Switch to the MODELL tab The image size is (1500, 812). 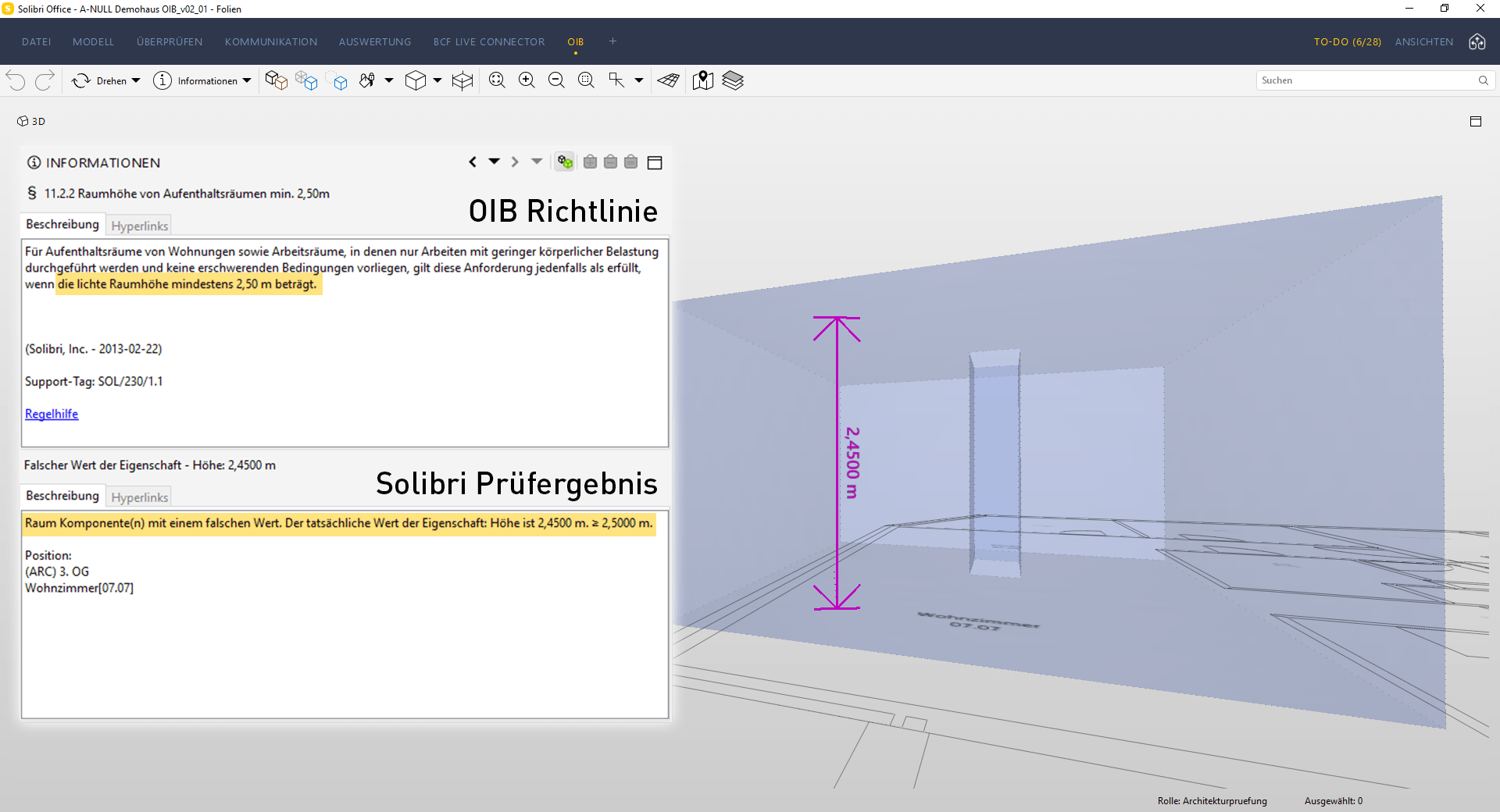pyautogui.click(x=94, y=42)
